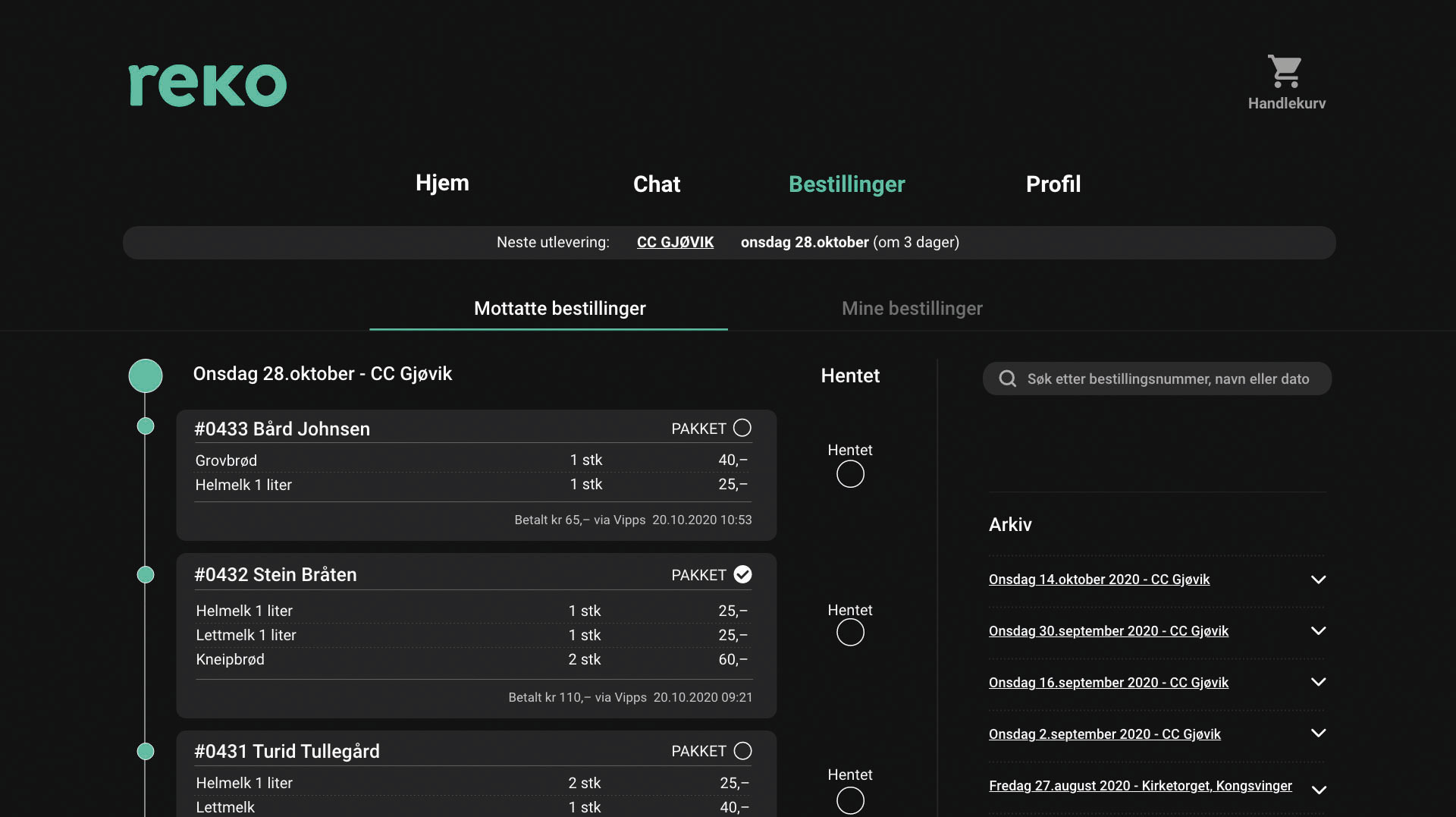Click timeline dot beside order #0432
This screenshot has width=1456, height=817.
click(x=146, y=575)
